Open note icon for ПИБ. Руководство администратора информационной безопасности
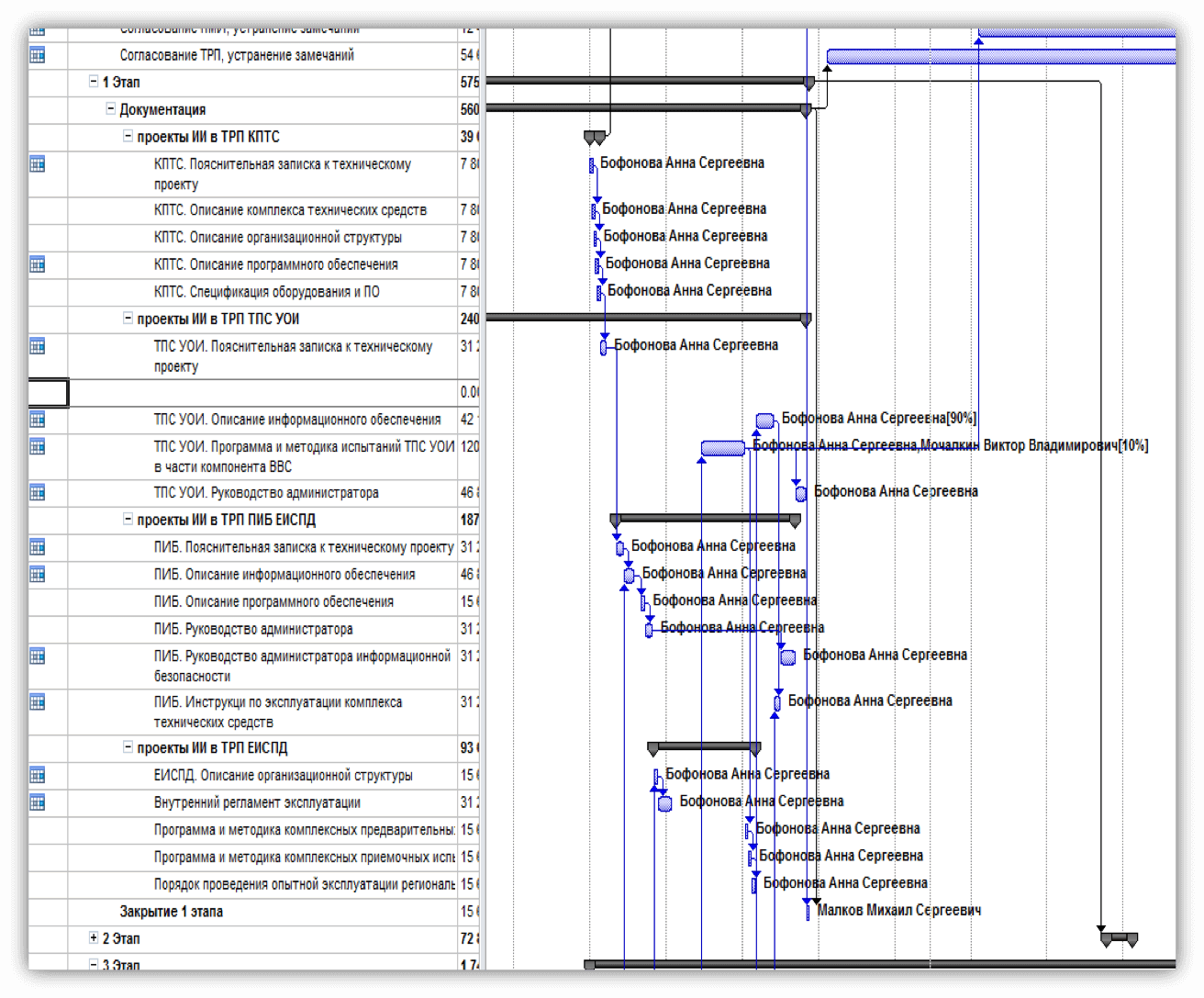Screen dimensions: 1204x998 (x=37, y=656)
